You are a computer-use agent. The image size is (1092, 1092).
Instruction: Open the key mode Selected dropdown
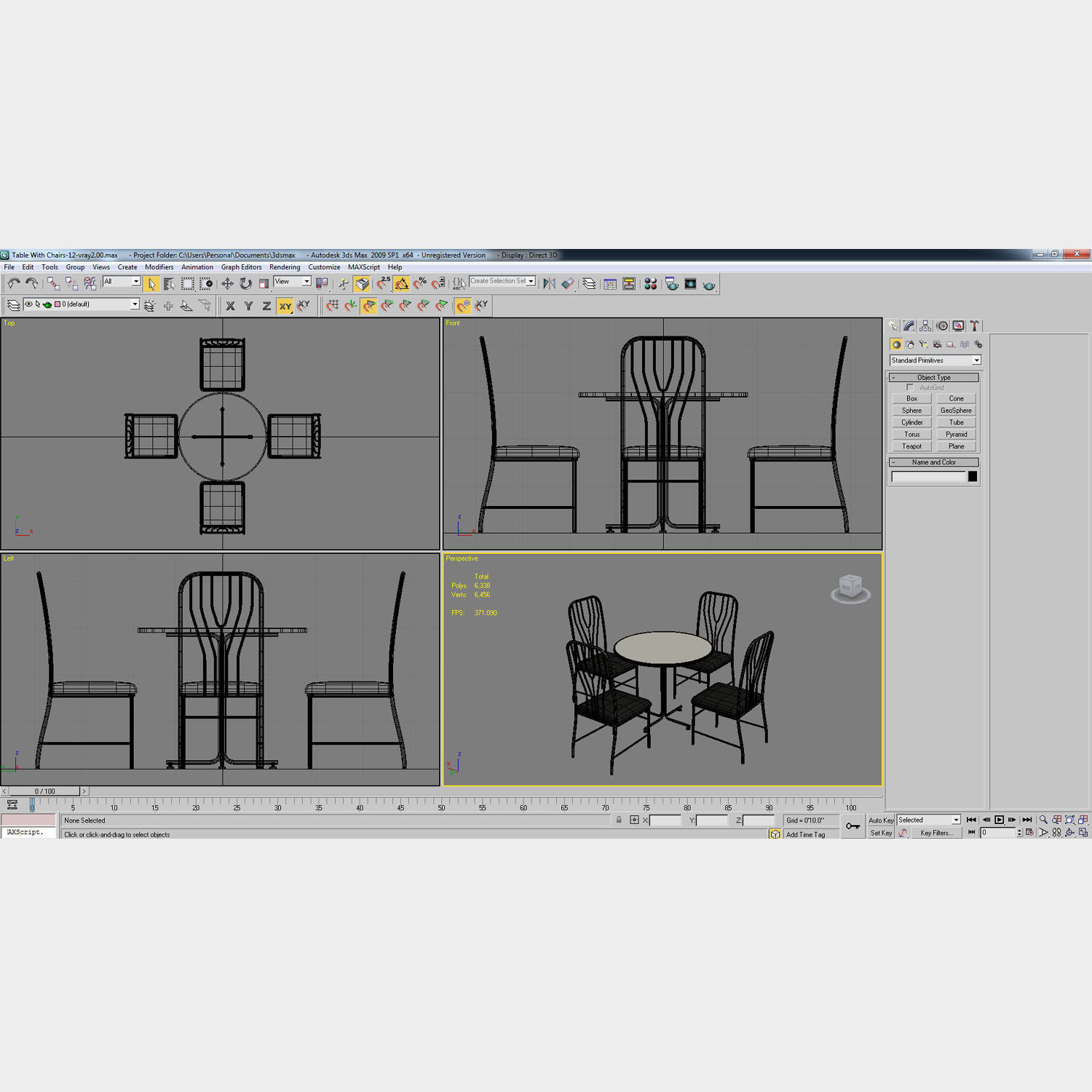coord(929,820)
